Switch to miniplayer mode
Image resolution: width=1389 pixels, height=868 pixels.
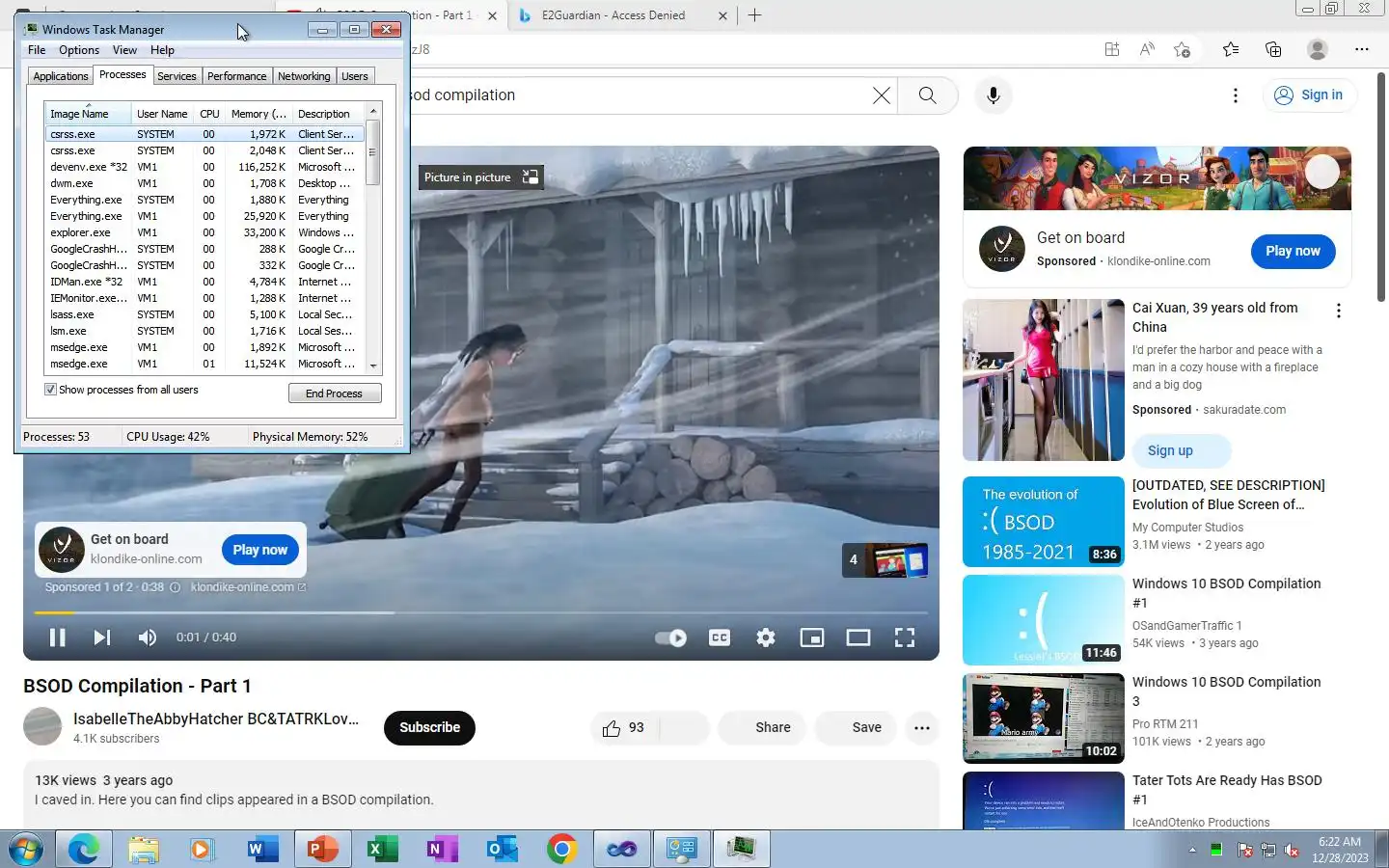[x=812, y=637]
